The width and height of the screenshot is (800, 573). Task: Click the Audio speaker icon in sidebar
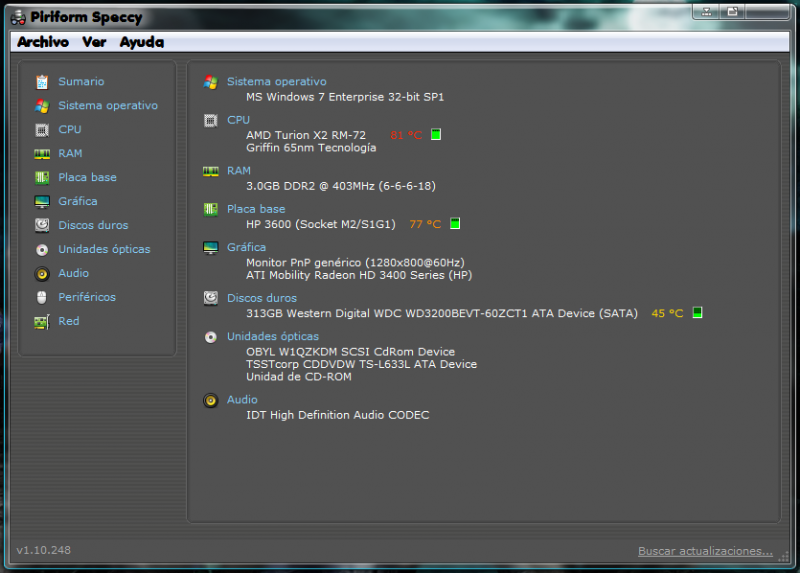[42, 273]
